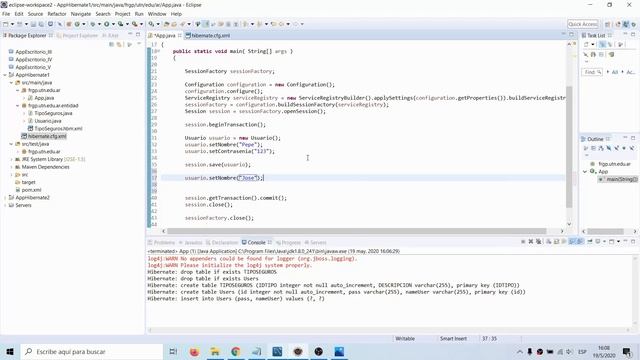Click the Save All toolbar icon

pos(41,24)
